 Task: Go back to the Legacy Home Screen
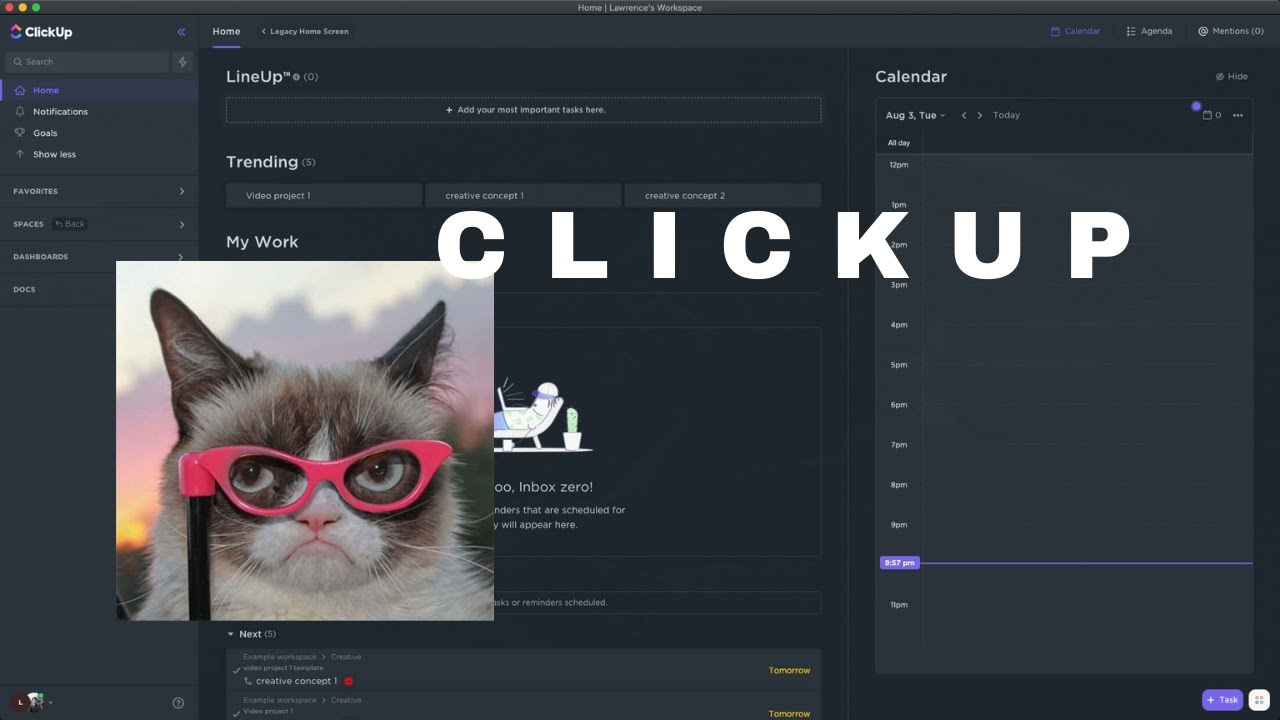pyautogui.click(x=304, y=32)
